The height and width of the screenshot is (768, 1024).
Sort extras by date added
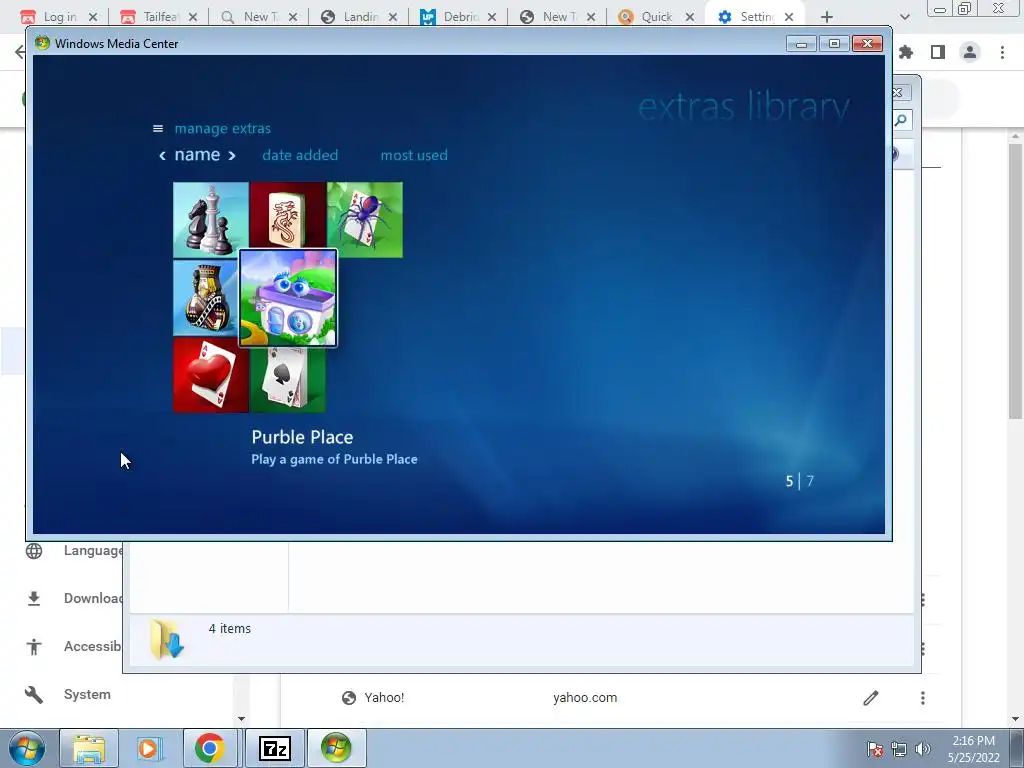tap(300, 155)
